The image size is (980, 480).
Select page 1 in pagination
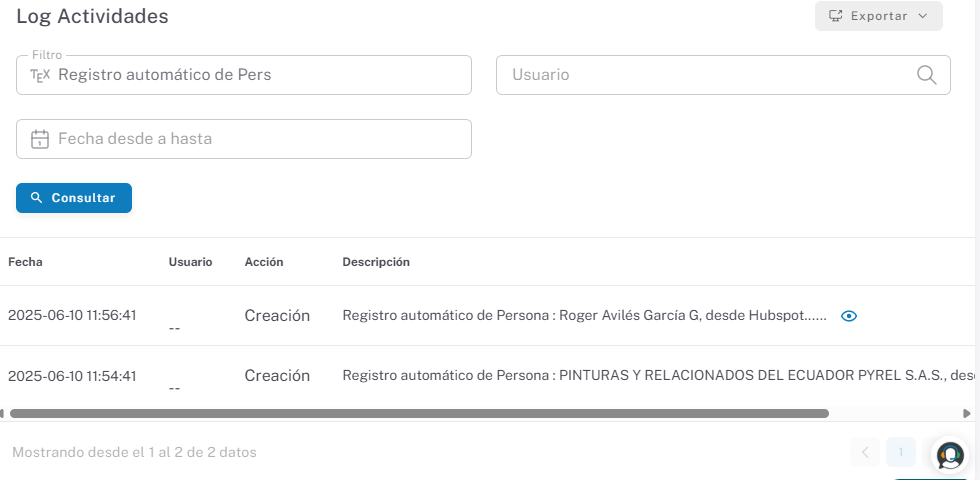pos(901,453)
